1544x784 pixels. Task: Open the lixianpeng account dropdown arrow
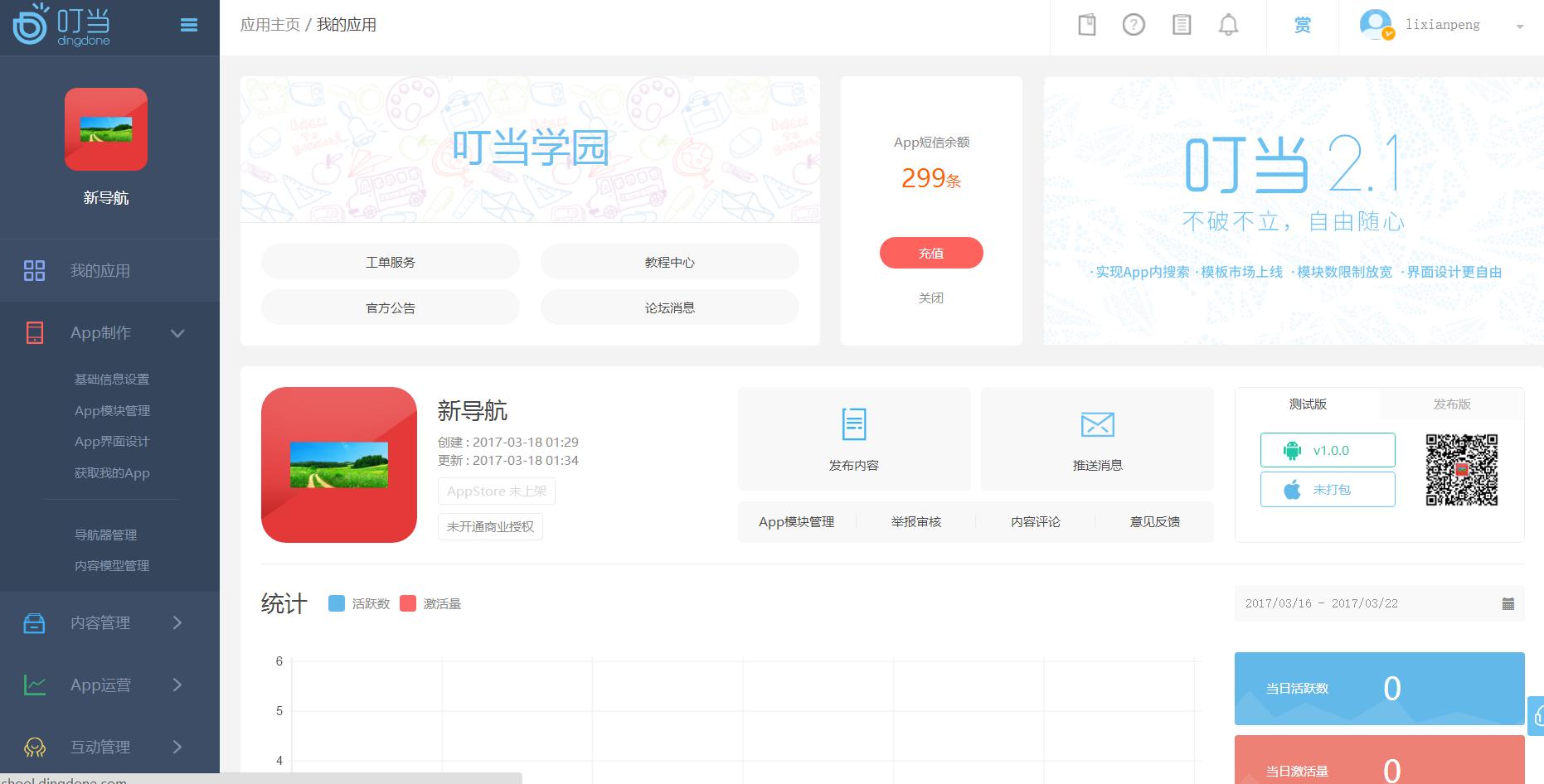click(x=1520, y=25)
